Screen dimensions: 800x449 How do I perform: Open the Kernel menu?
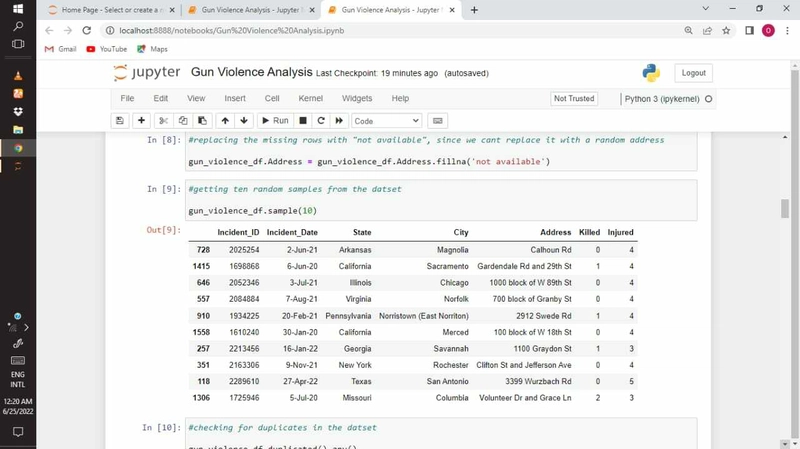310,99
